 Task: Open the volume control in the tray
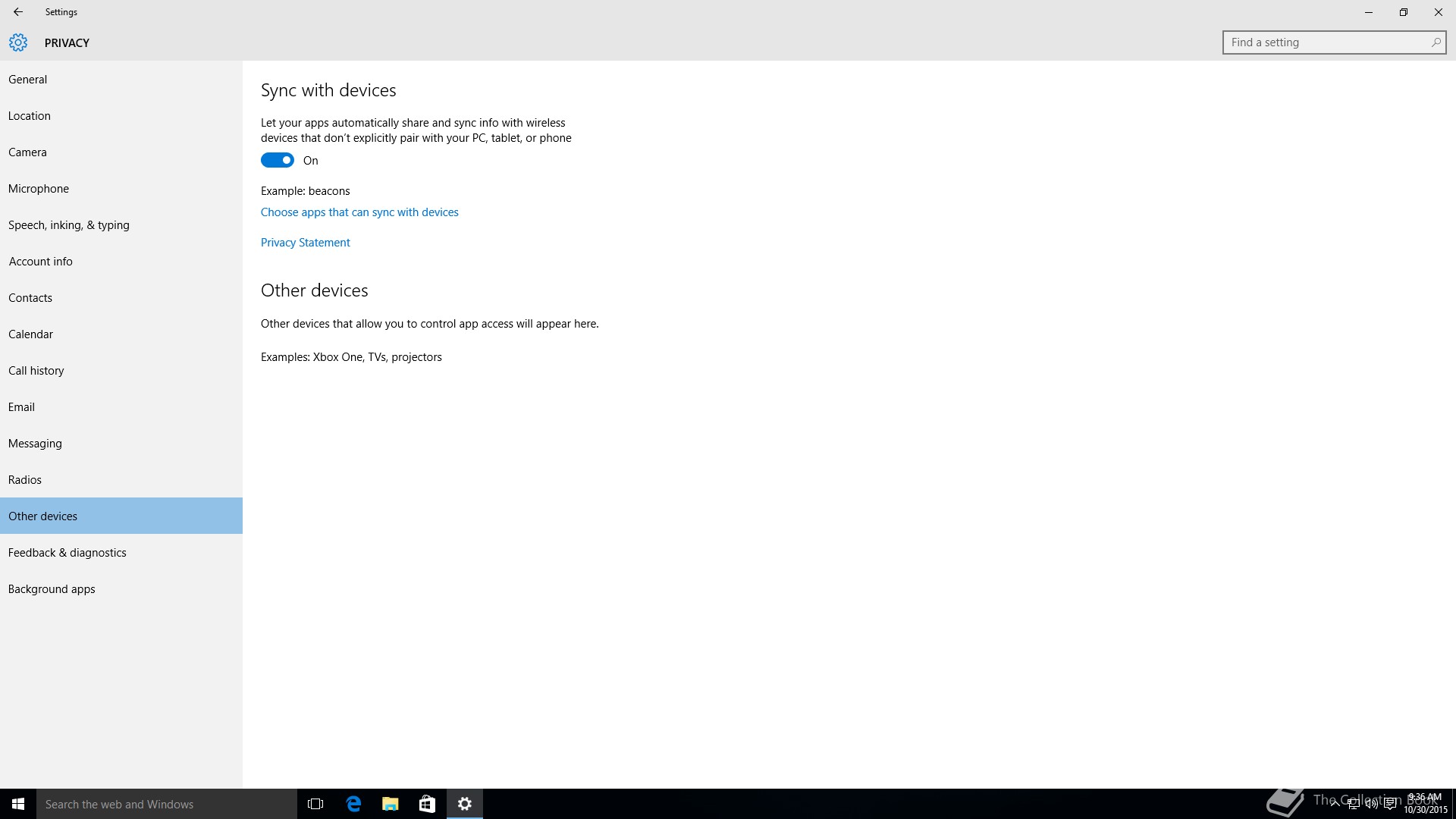[1371, 805]
